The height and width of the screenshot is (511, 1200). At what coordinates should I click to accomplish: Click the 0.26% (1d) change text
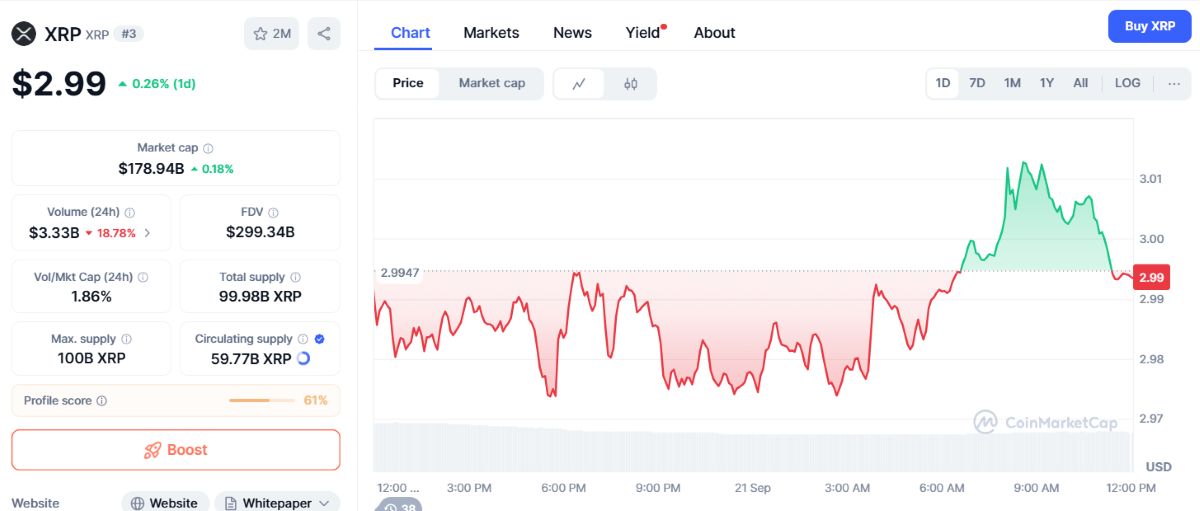coord(163,84)
